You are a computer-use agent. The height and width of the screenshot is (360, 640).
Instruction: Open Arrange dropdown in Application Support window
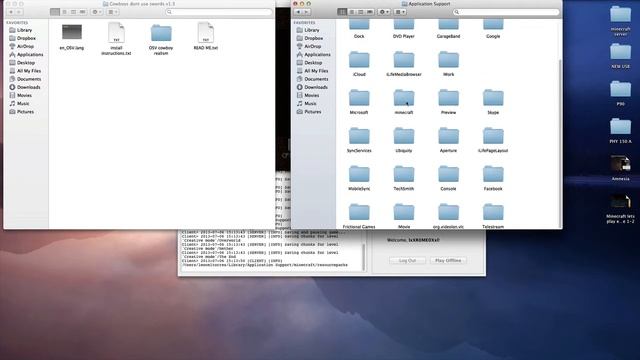400,12
